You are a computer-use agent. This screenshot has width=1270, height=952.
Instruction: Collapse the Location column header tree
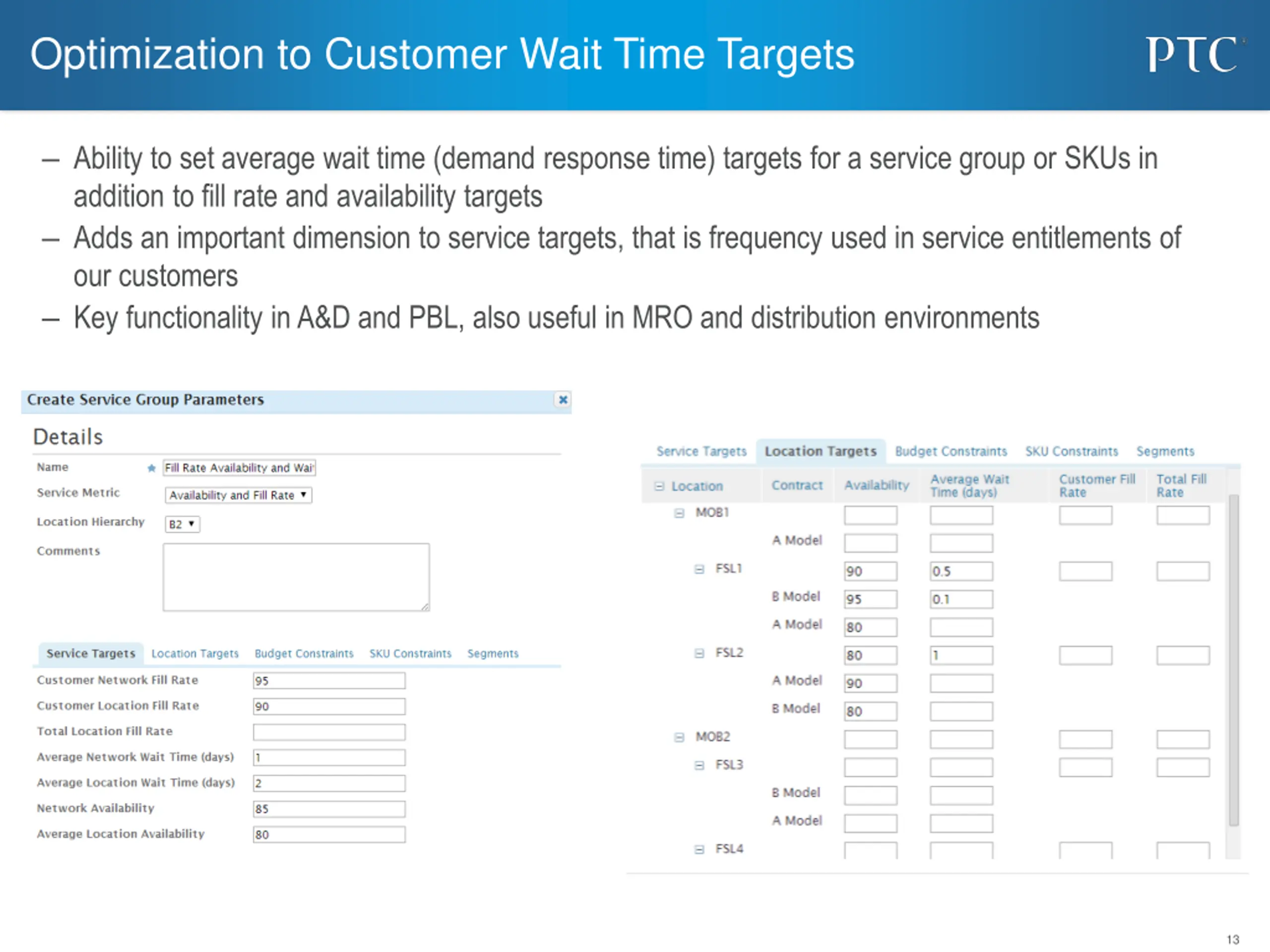tap(659, 486)
